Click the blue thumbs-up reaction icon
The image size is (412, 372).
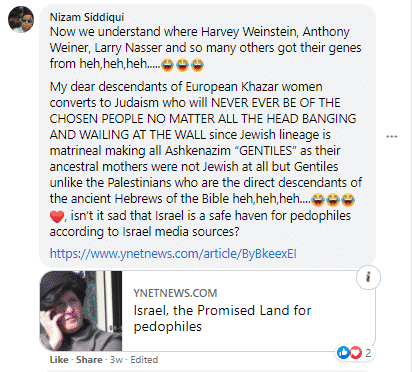[343, 352]
